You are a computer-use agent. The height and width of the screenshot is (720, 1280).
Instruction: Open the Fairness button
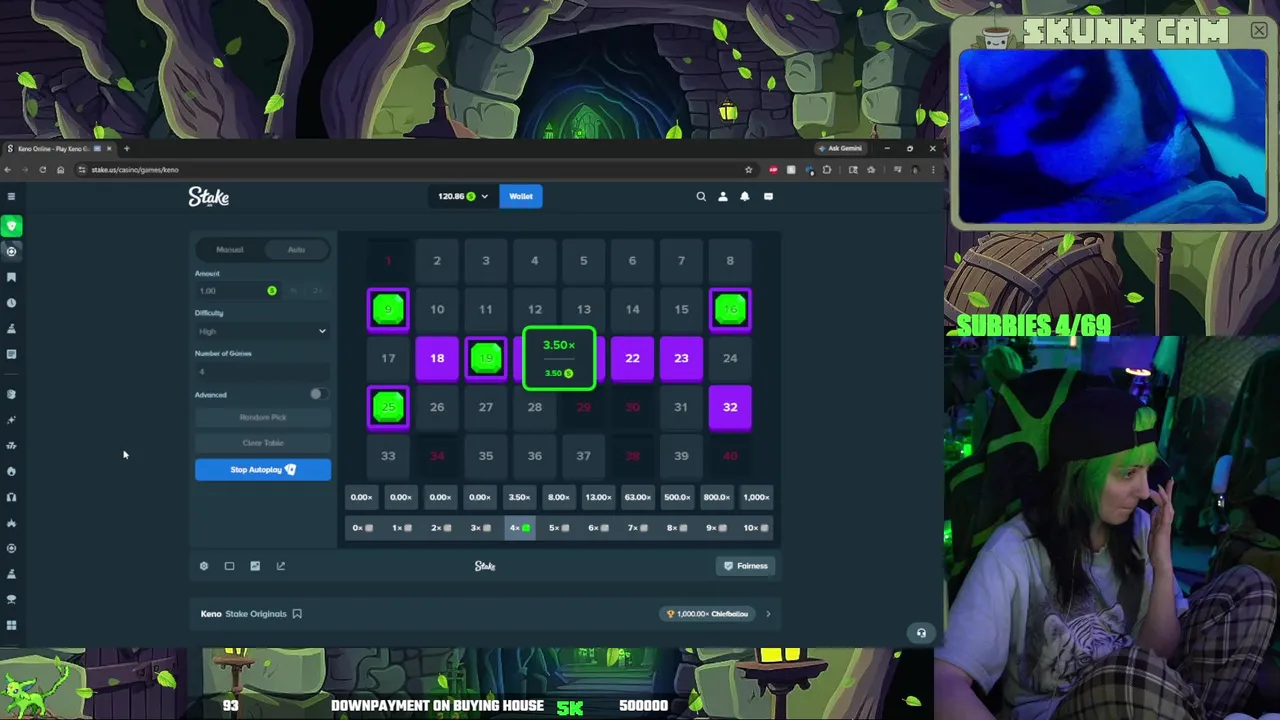(746, 566)
